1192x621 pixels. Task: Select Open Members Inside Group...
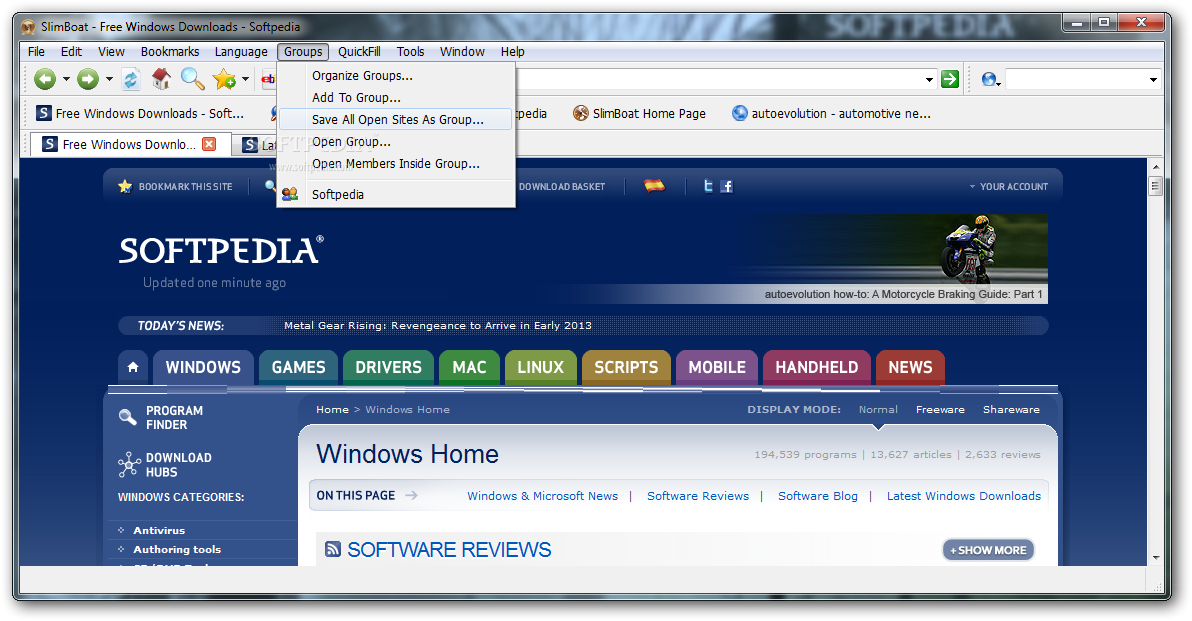[x=395, y=163]
